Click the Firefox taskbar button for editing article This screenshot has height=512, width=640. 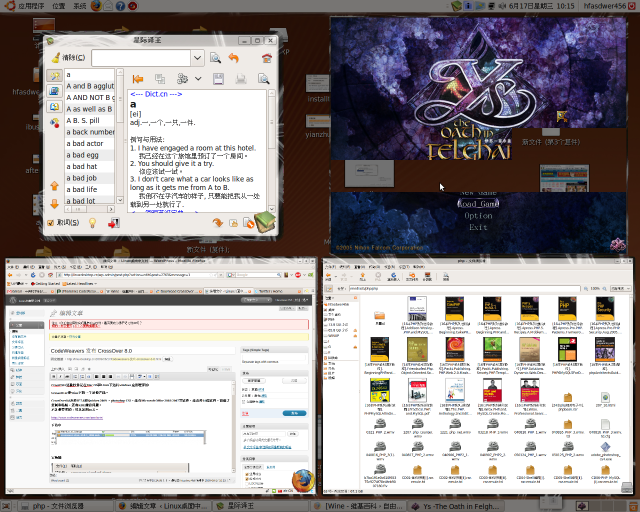click(x=163, y=506)
